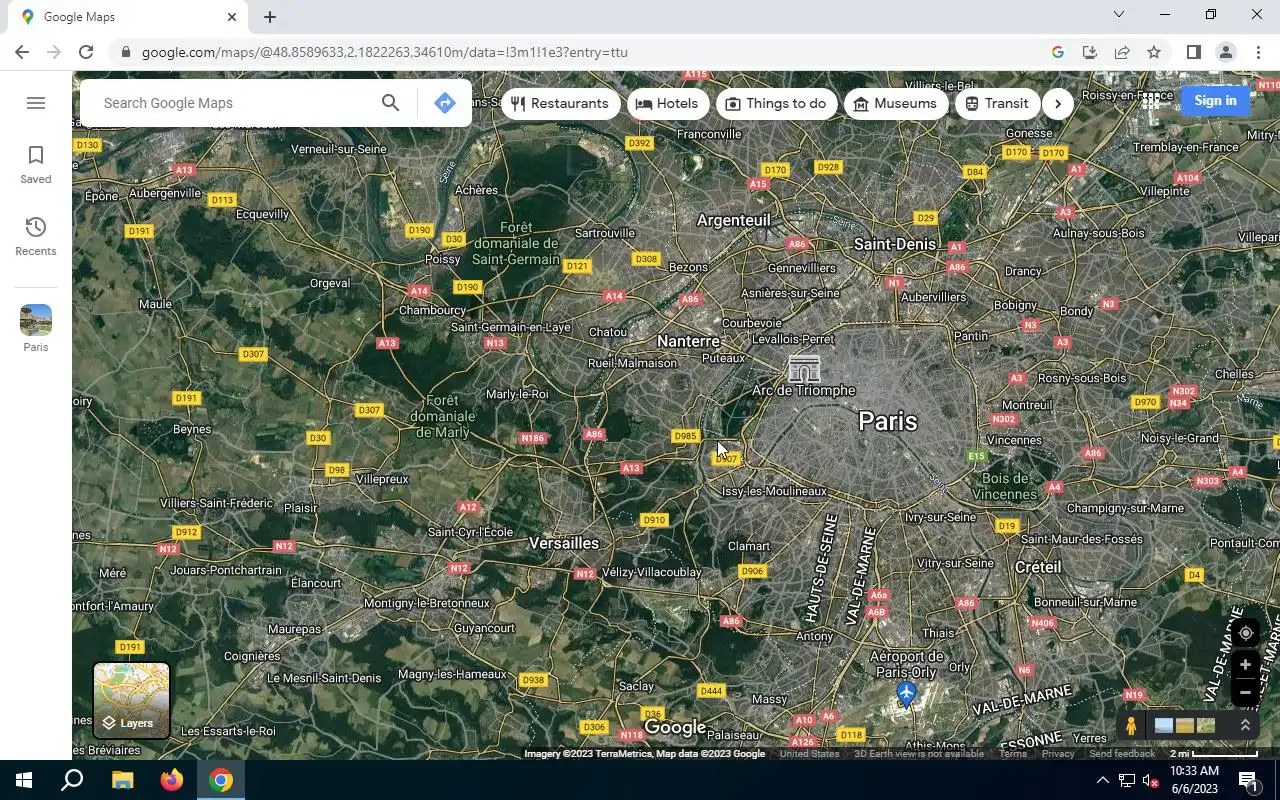Viewport: 1280px width, 800px height.
Task: View site information lock icon
Action: pos(125,52)
